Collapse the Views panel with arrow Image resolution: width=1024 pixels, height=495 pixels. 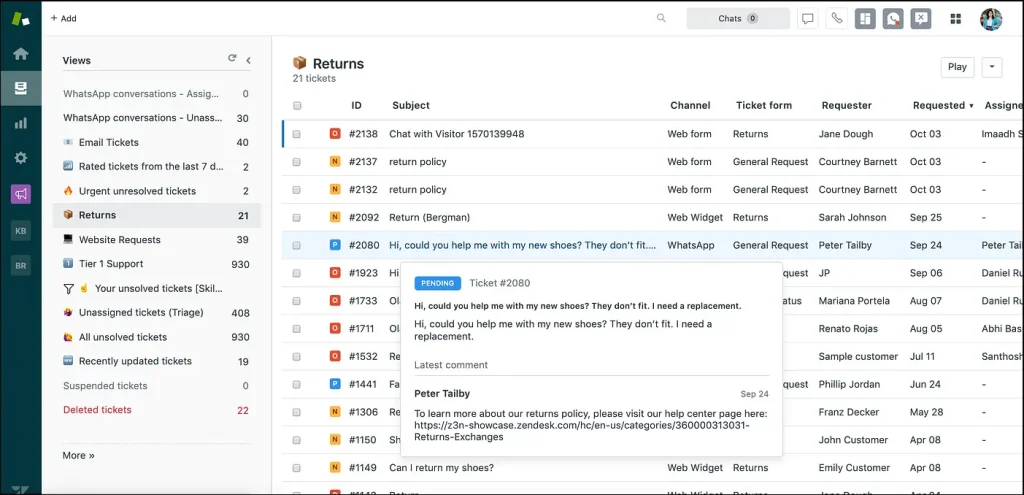(x=249, y=60)
